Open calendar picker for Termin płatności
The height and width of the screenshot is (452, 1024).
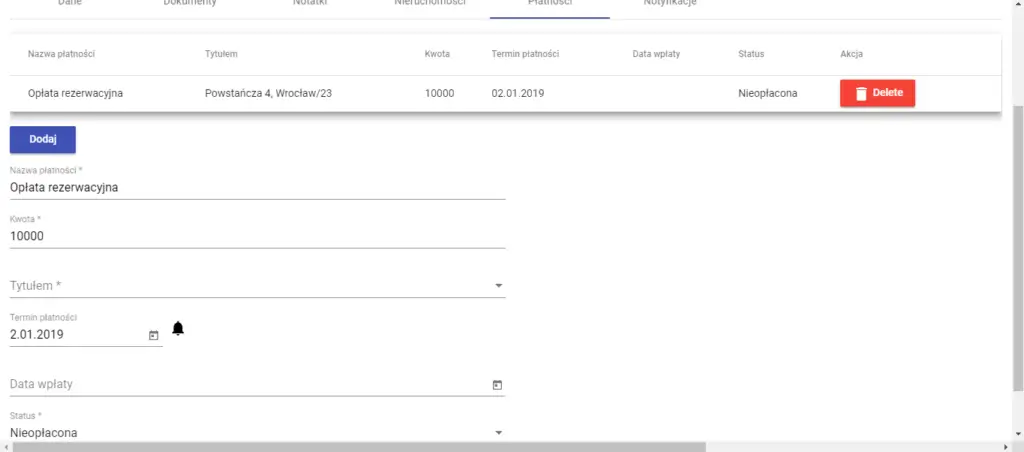[x=153, y=335]
